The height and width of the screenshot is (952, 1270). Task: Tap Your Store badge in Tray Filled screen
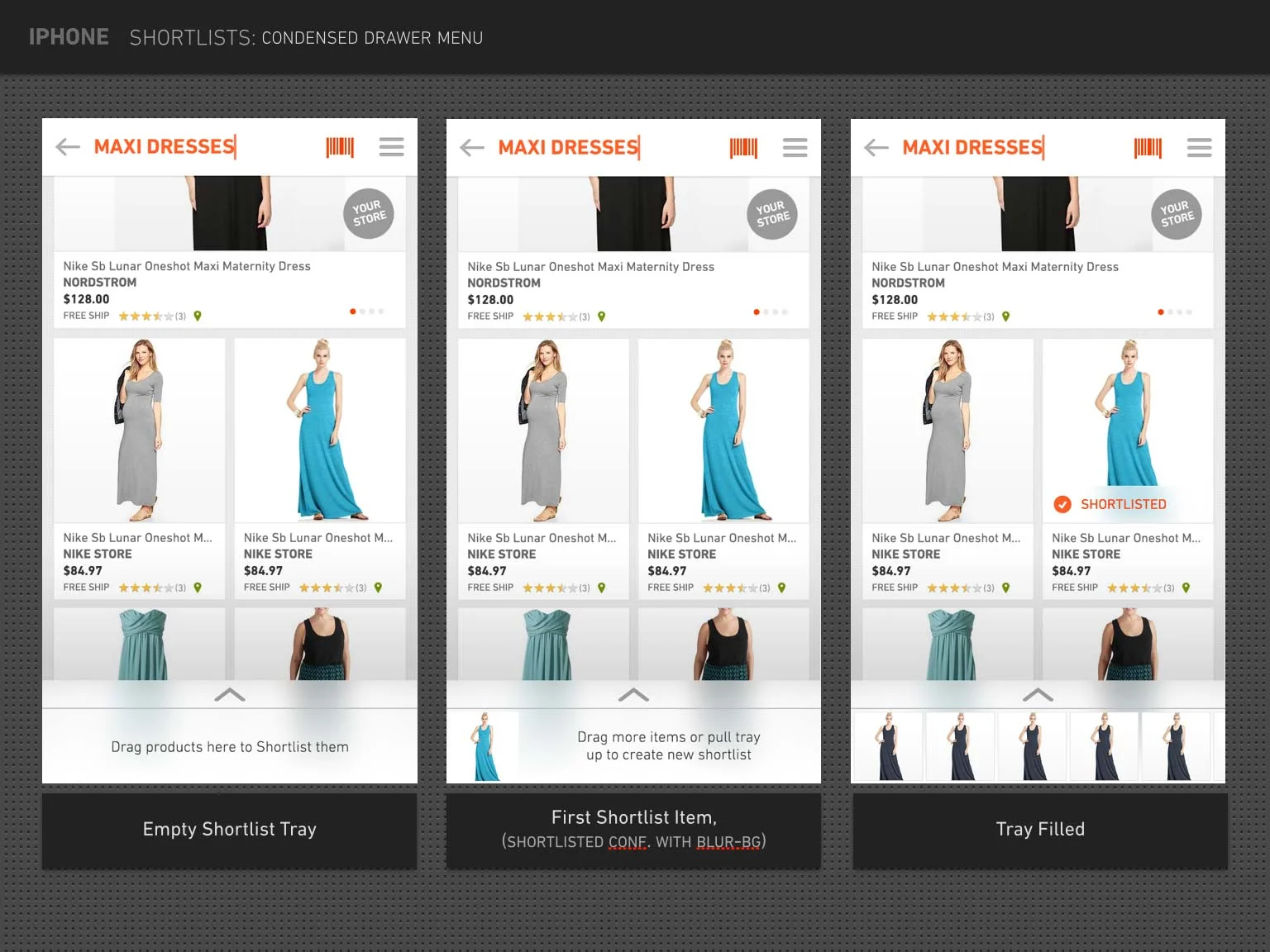click(1176, 214)
